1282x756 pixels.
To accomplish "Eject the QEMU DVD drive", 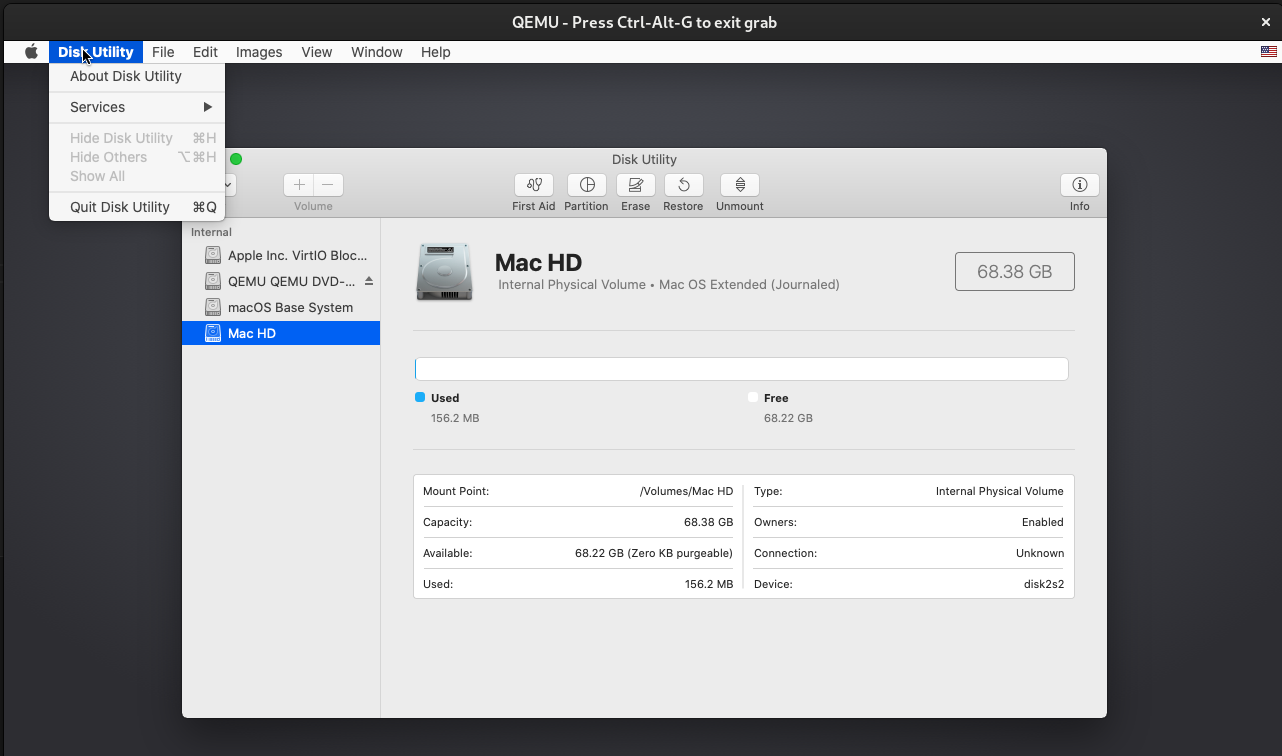I will 369,281.
